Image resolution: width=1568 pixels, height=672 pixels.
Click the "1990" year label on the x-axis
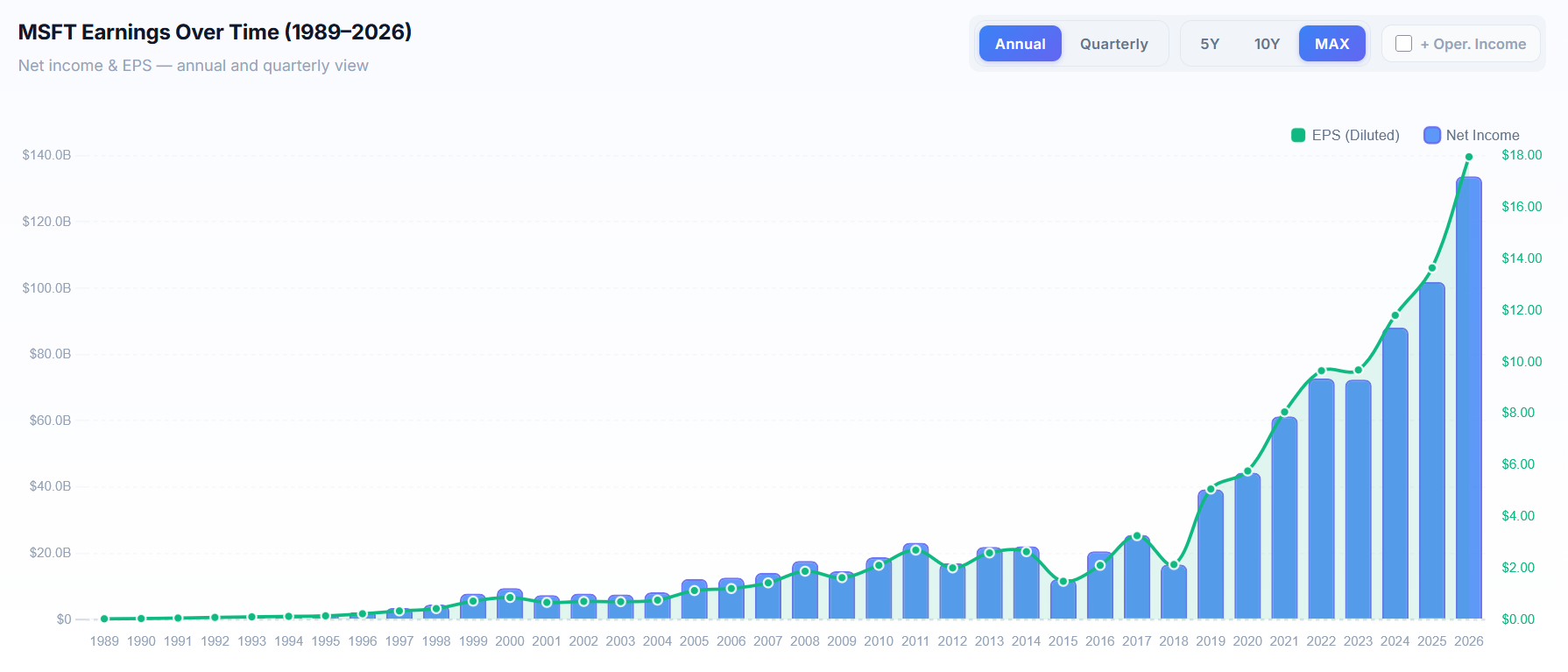click(x=141, y=641)
